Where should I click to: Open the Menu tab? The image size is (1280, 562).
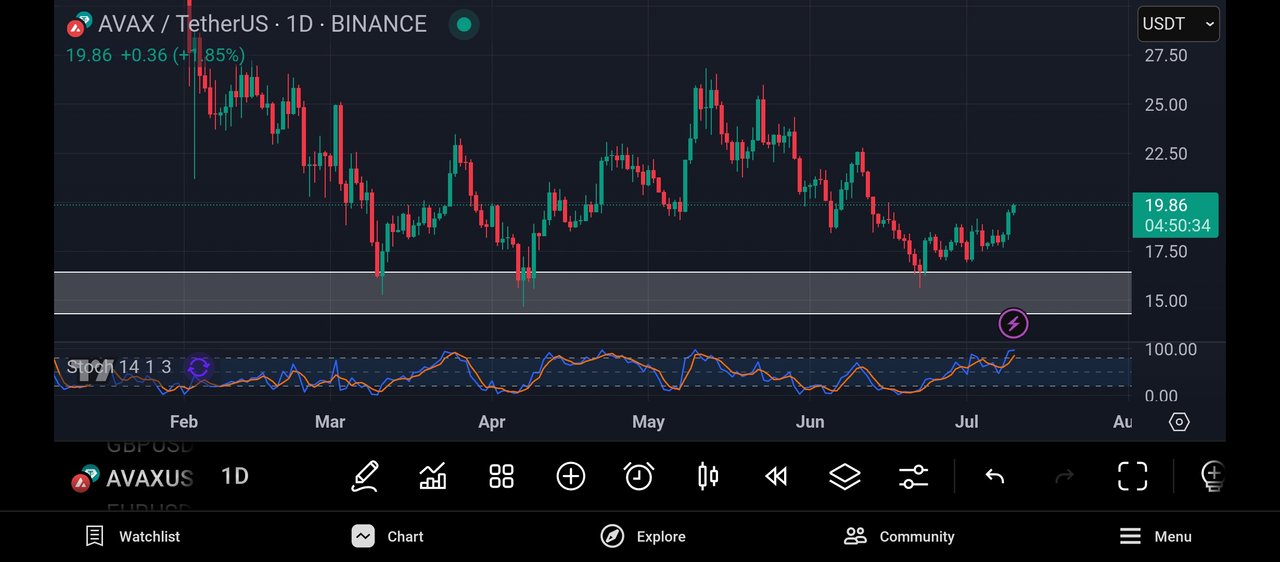click(x=1155, y=537)
